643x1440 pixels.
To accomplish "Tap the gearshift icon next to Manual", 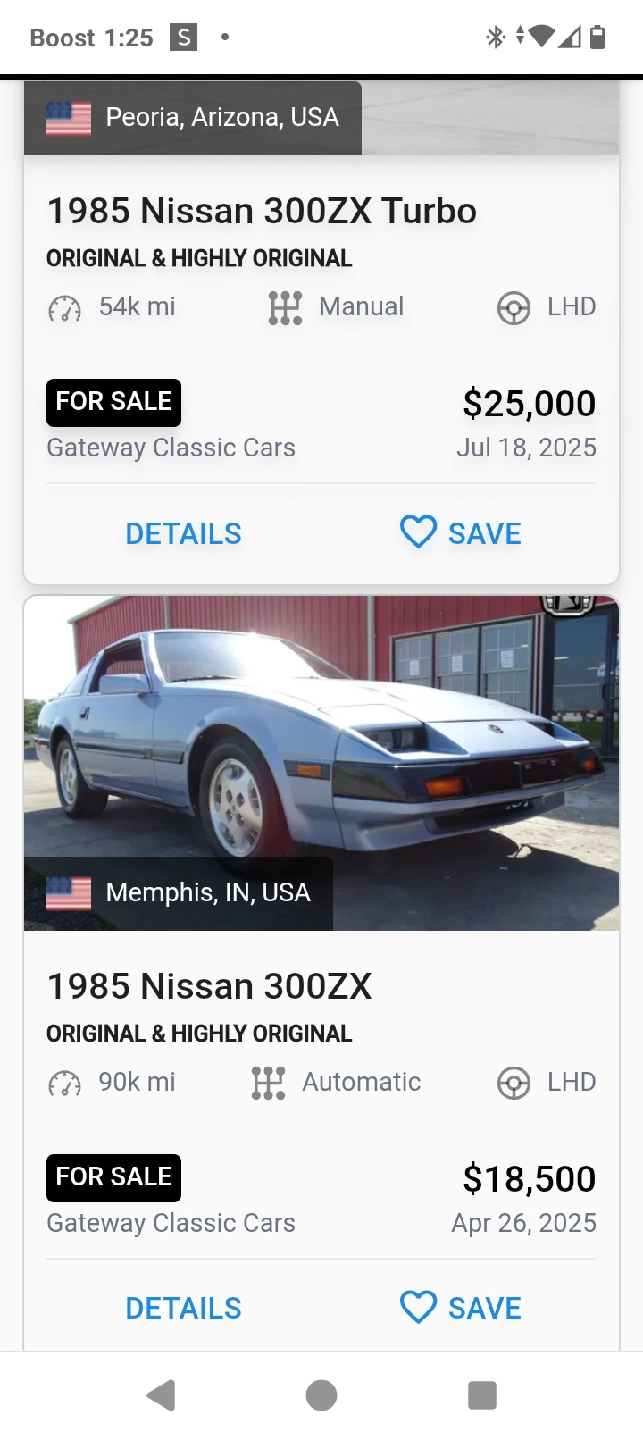I will (x=285, y=308).
